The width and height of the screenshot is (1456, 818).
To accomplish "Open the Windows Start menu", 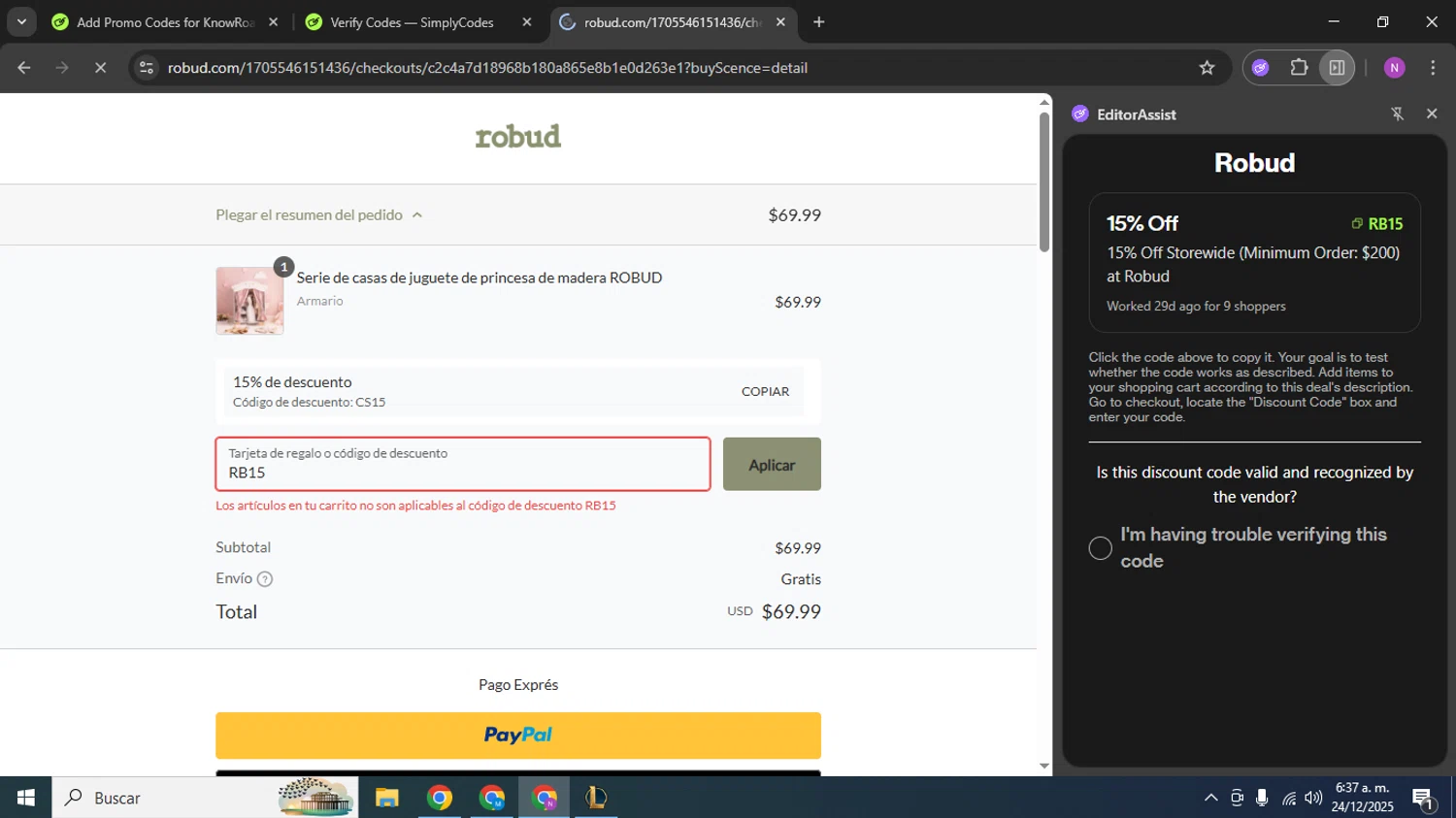I will point(25,798).
